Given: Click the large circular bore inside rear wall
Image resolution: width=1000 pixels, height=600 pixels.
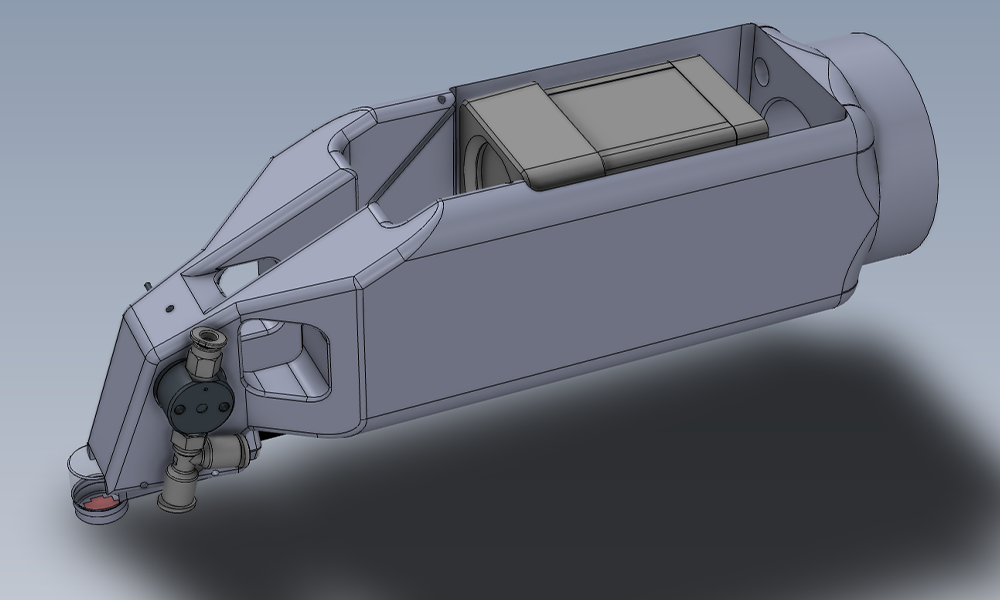Looking at the screenshot, I should [x=785, y=112].
